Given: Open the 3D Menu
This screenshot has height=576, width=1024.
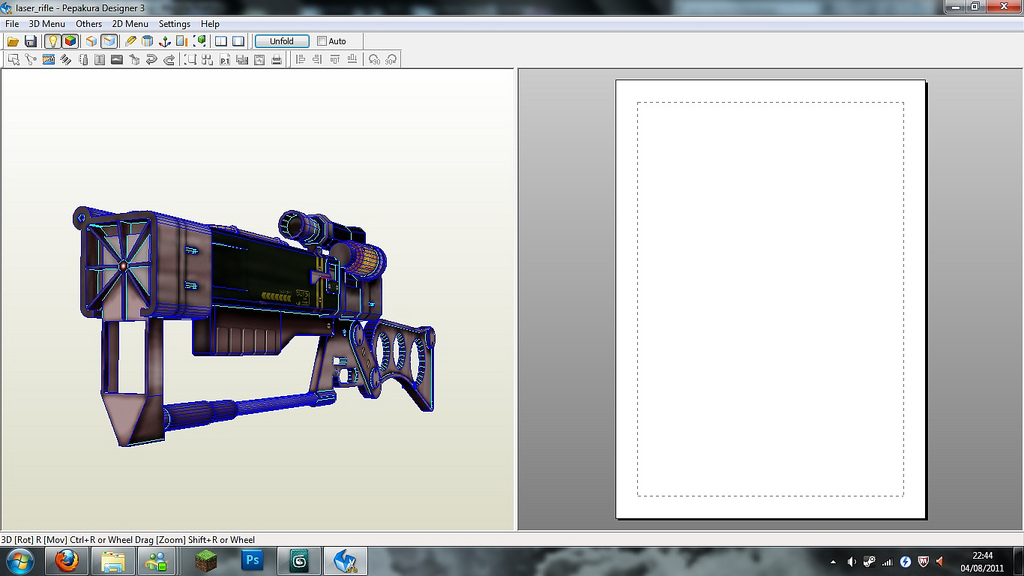Looking at the screenshot, I should pos(47,24).
